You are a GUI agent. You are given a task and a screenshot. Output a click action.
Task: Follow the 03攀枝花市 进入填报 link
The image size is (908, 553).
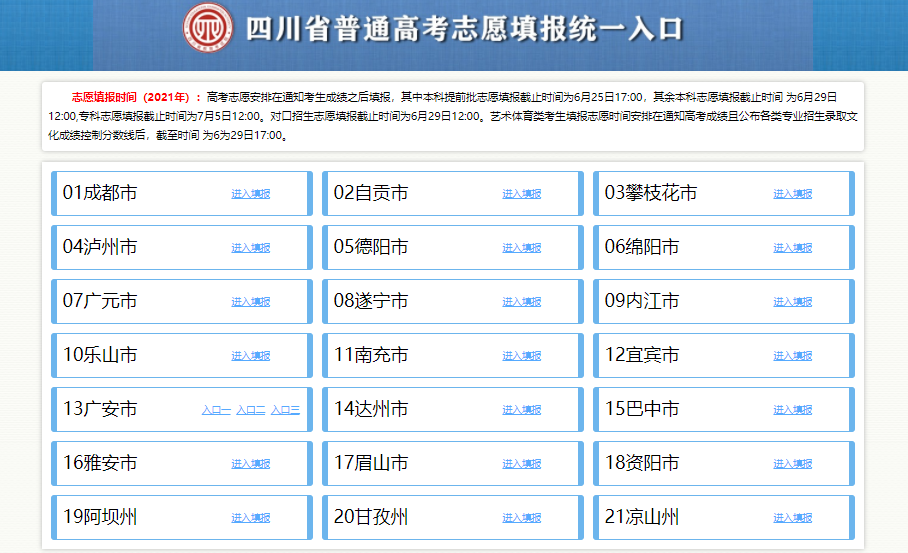pyautogui.click(x=793, y=194)
